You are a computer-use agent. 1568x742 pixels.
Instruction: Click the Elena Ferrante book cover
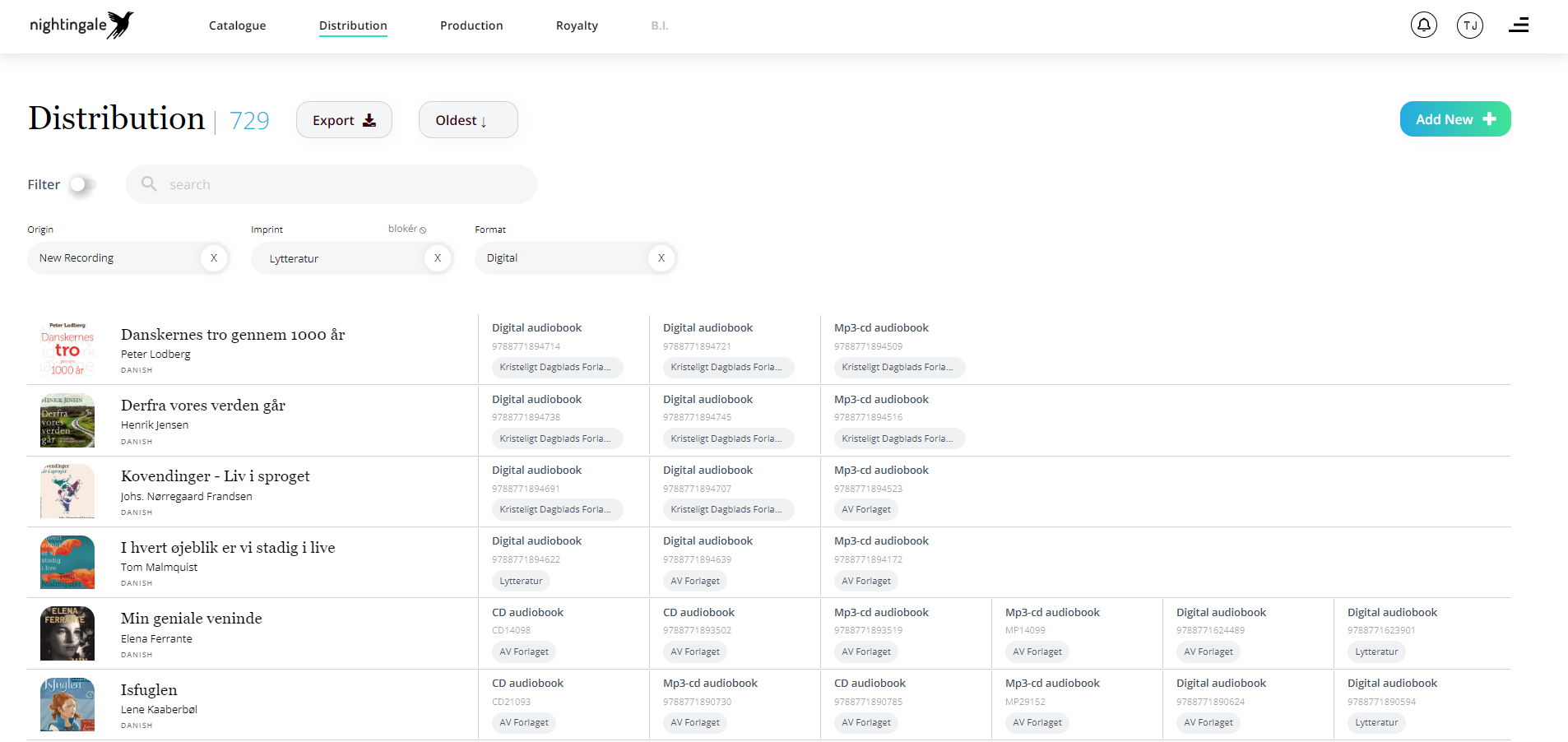pos(67,633)
